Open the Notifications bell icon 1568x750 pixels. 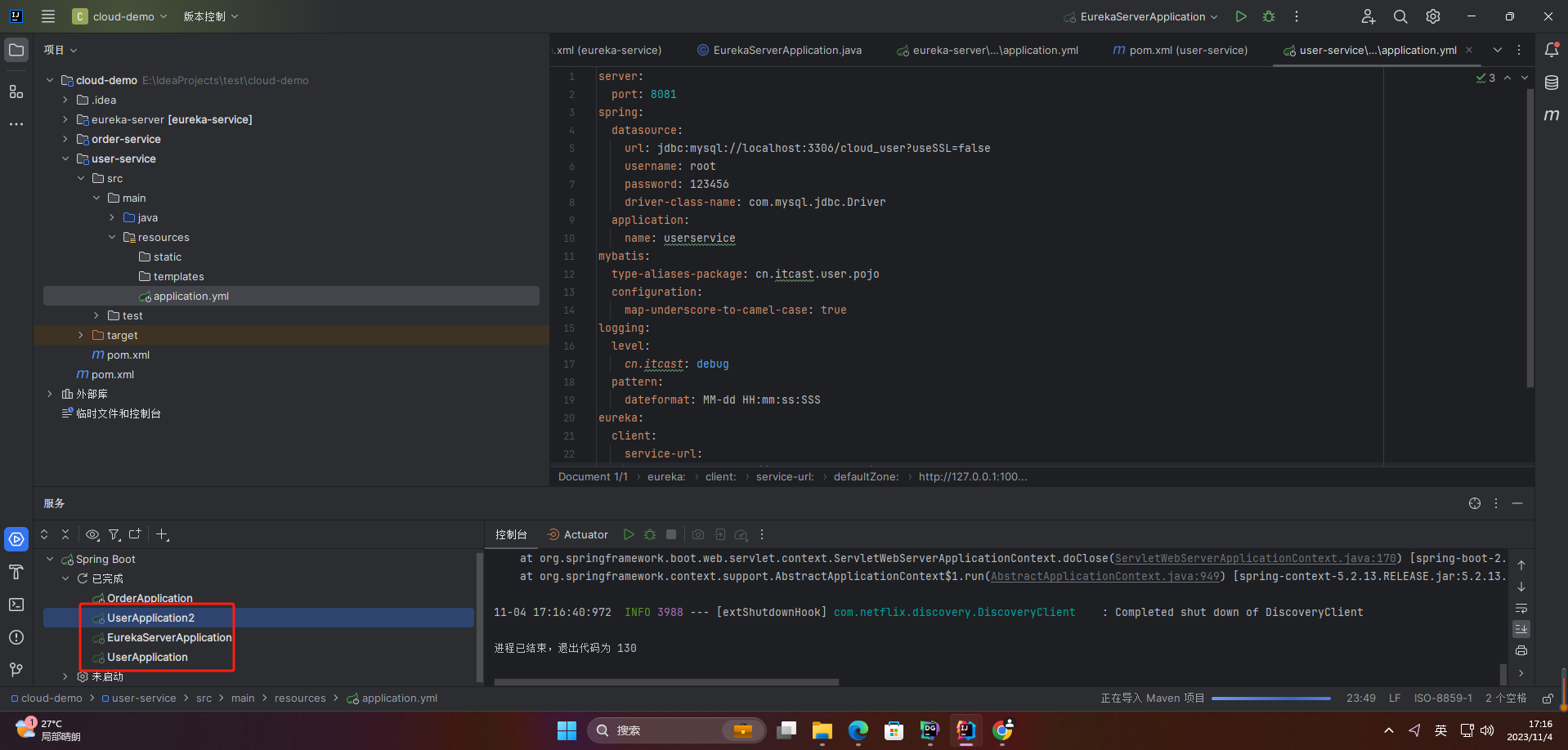[1552, 50]
